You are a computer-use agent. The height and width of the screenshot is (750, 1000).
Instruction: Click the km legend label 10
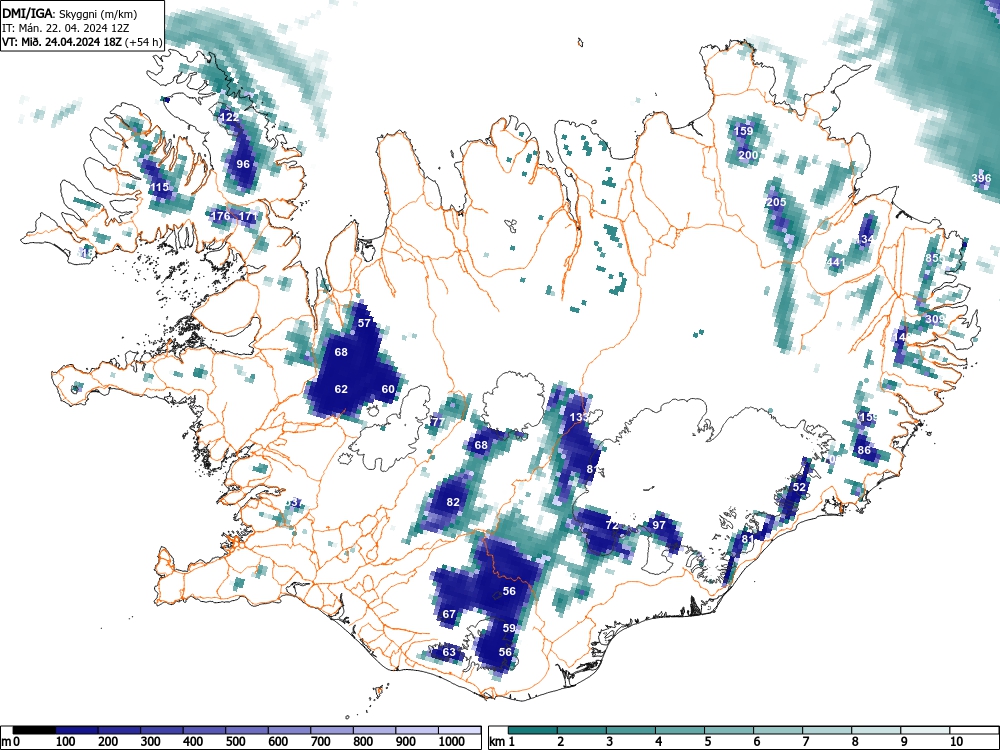tap(955, 741)
